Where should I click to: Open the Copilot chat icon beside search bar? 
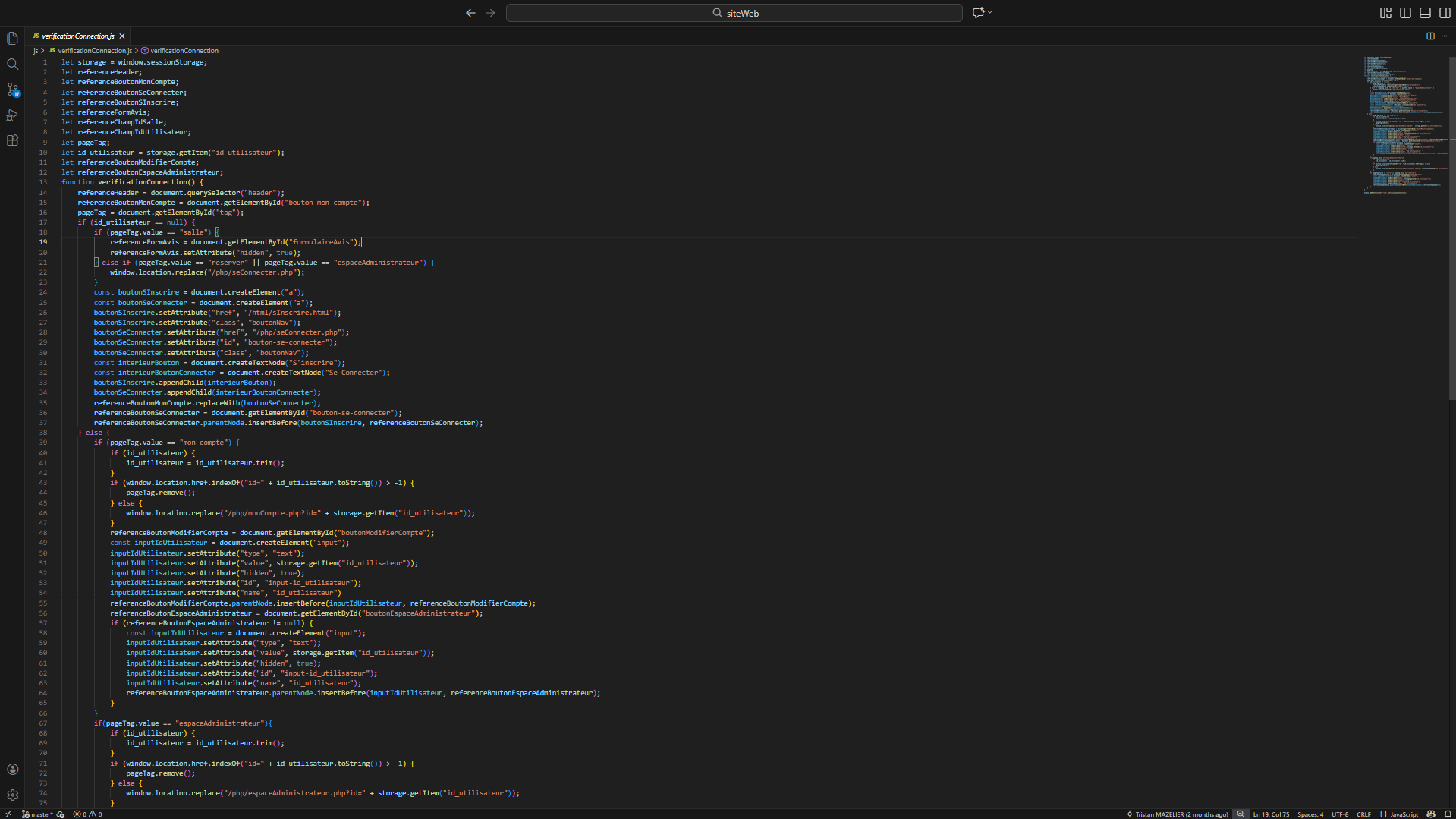pyautogui.click(x=978, y=13)
